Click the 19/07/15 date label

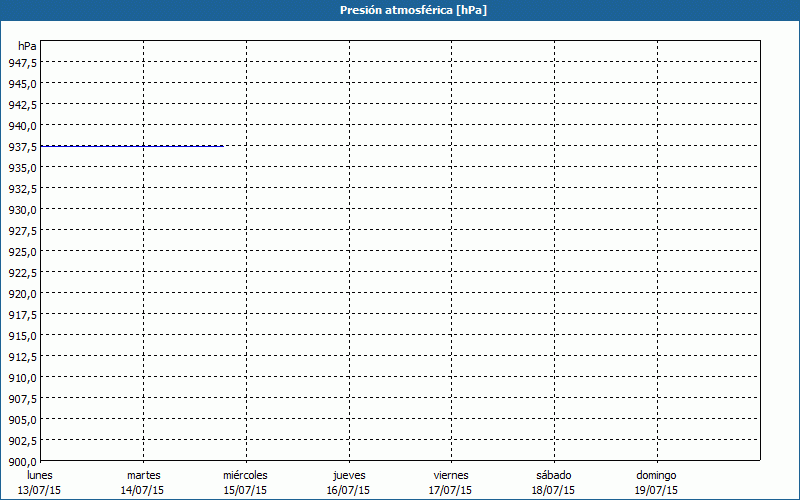point(656,490)
